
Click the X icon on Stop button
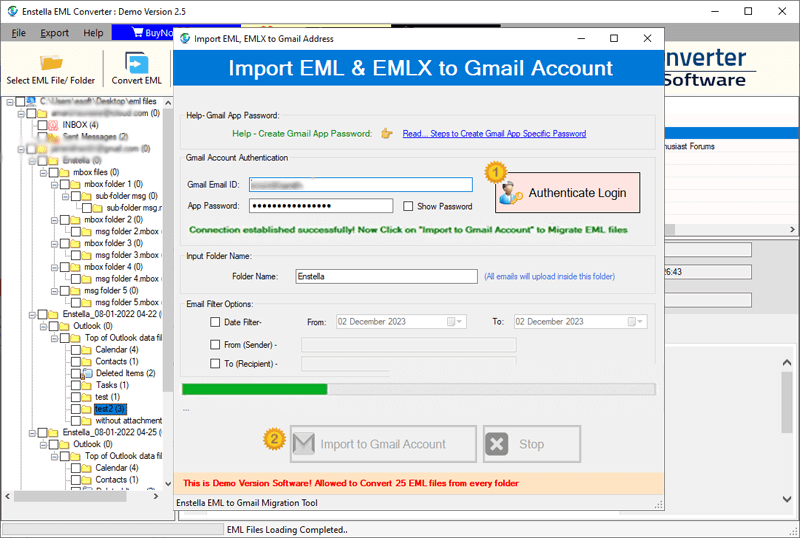pyautogui.click(x=497, y=444)
